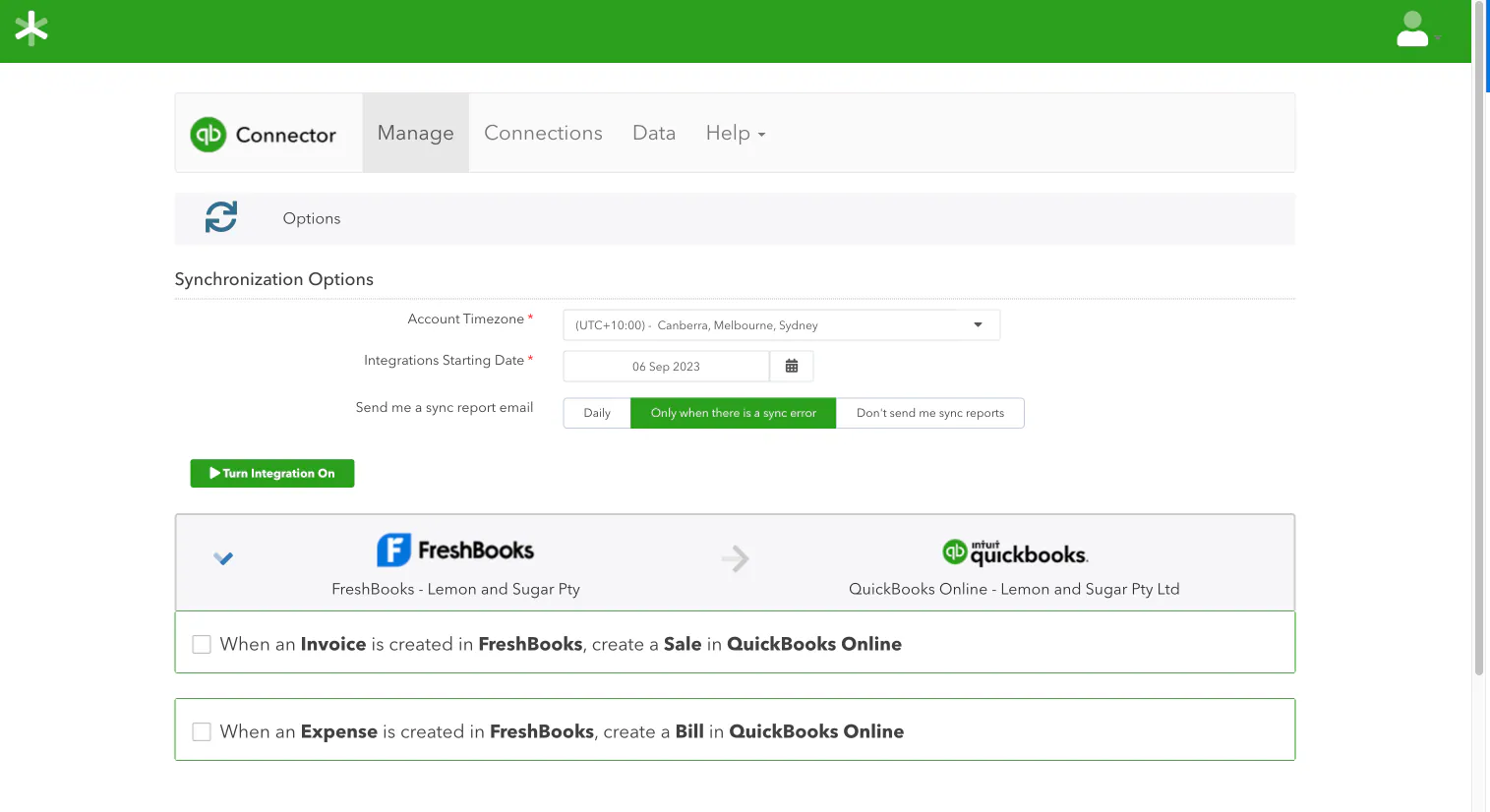Enable Invoice to Sale sync checkbox
This screenshot has height=812, width=1490.
202,644
